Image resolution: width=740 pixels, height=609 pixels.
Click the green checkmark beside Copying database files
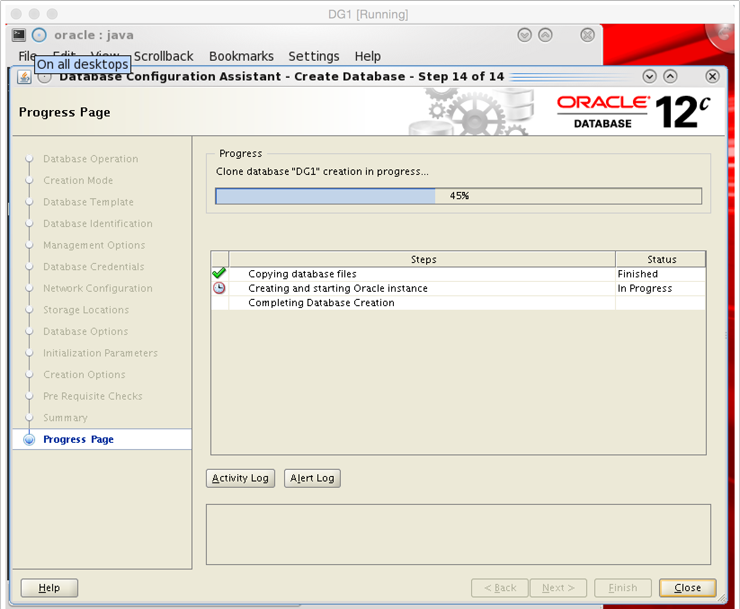click(219, 273)
